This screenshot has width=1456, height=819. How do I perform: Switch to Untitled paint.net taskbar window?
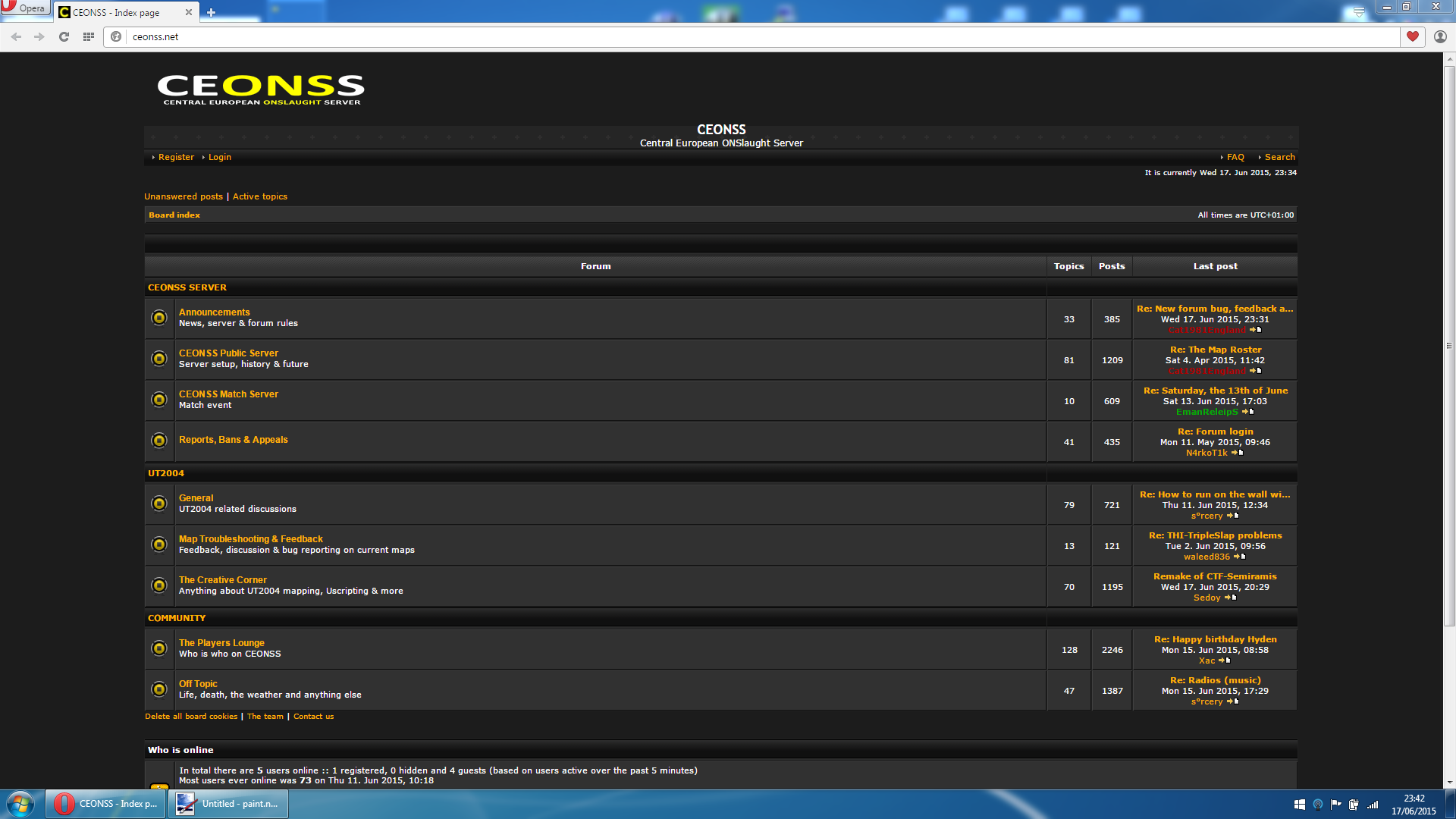coord(229,804)
